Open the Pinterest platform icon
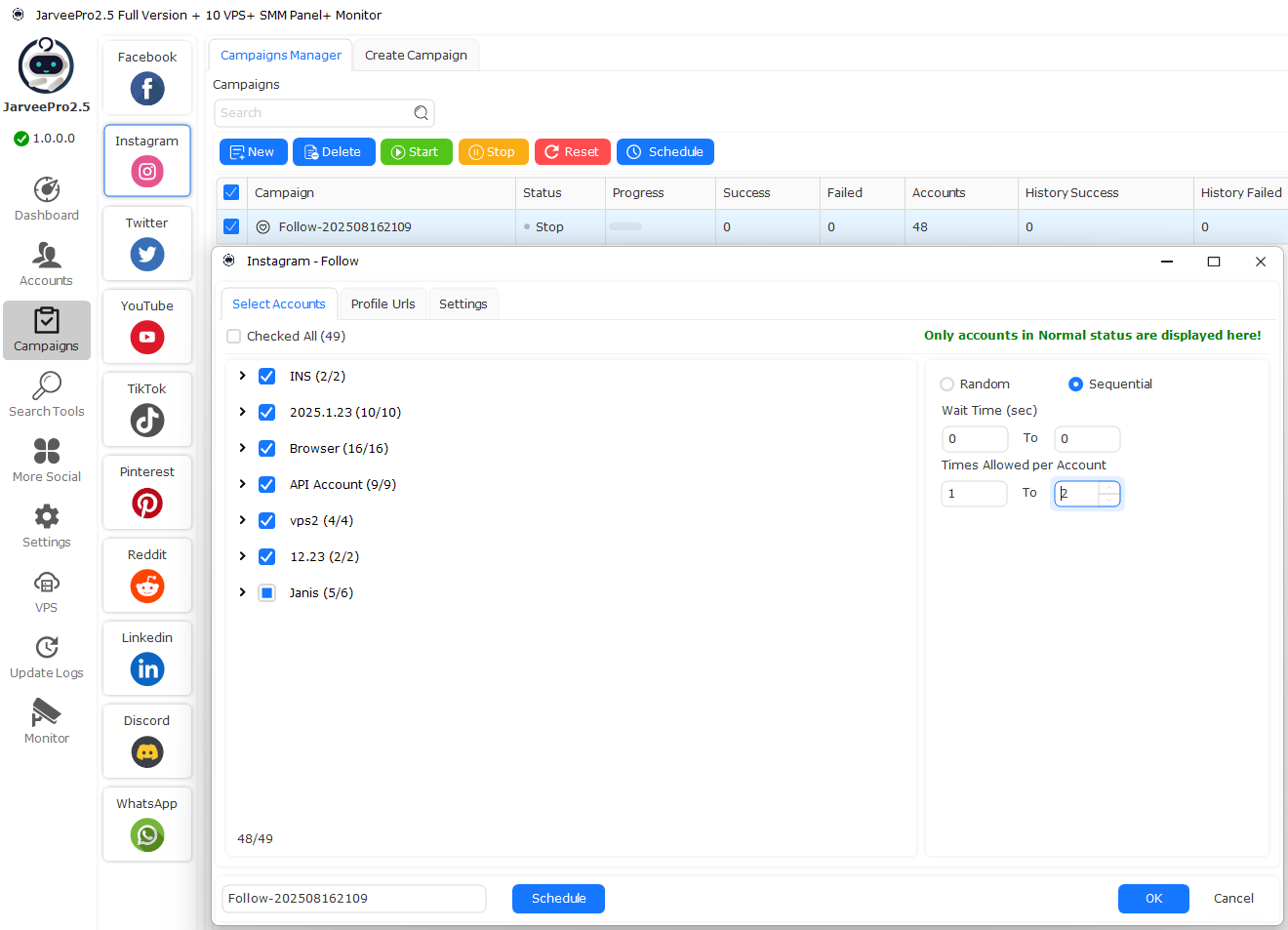Image resolution: width=1288 pixels, height=930 pixels. click(x=147, y=504)
